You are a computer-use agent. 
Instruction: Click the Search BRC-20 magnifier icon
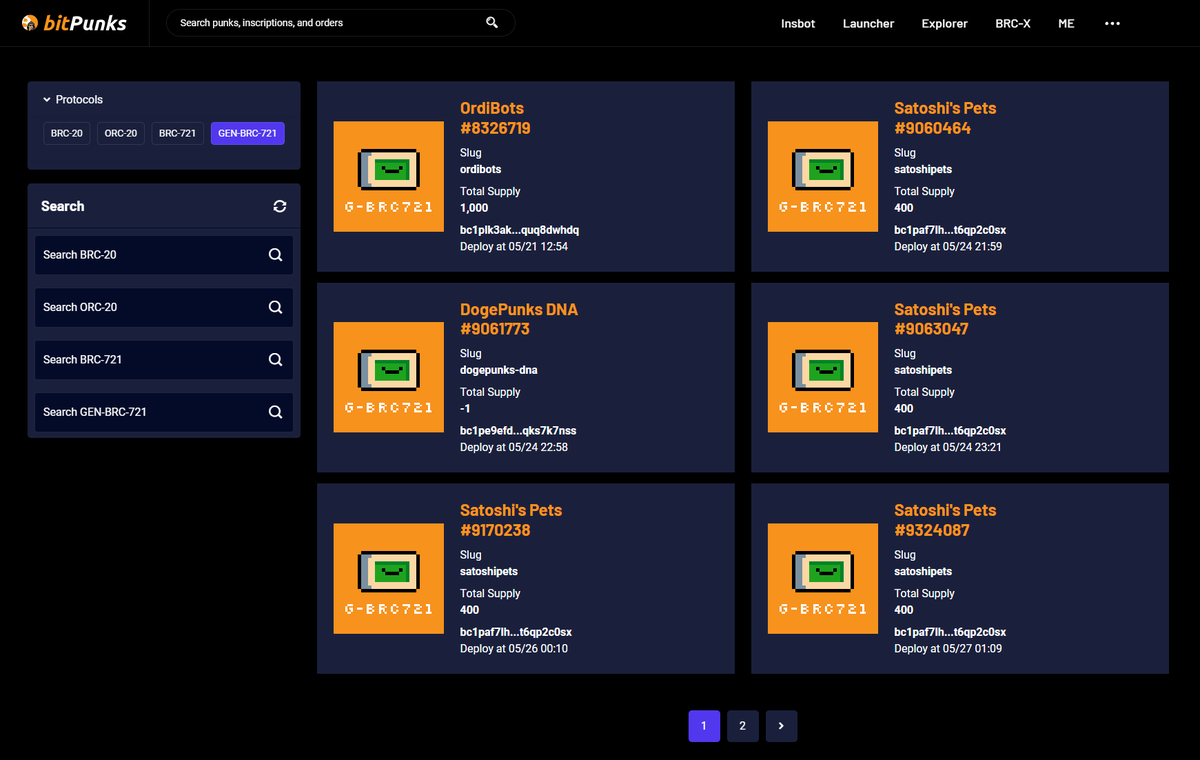pos(275,255)
